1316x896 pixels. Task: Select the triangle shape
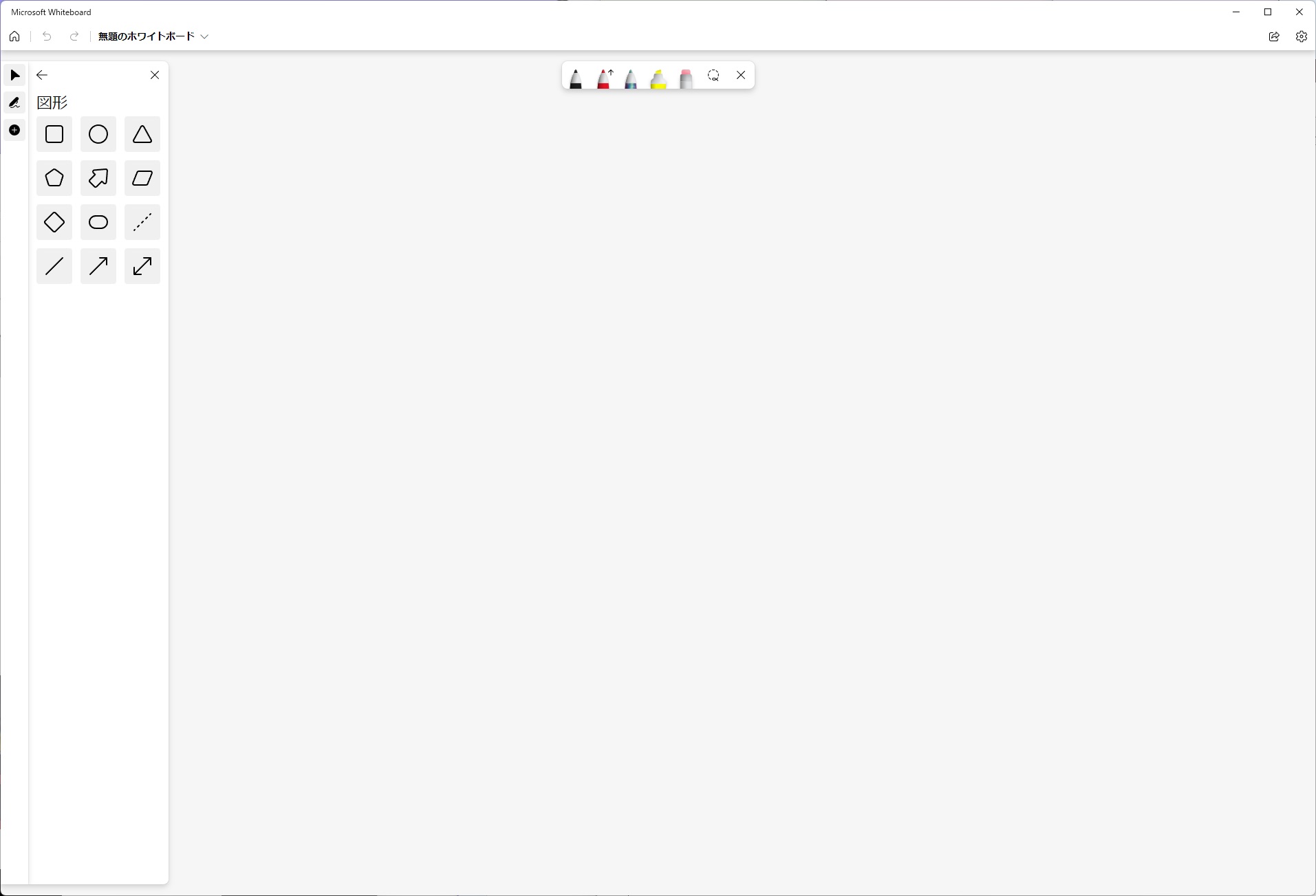pyautogui.click(x=142, y=134)
